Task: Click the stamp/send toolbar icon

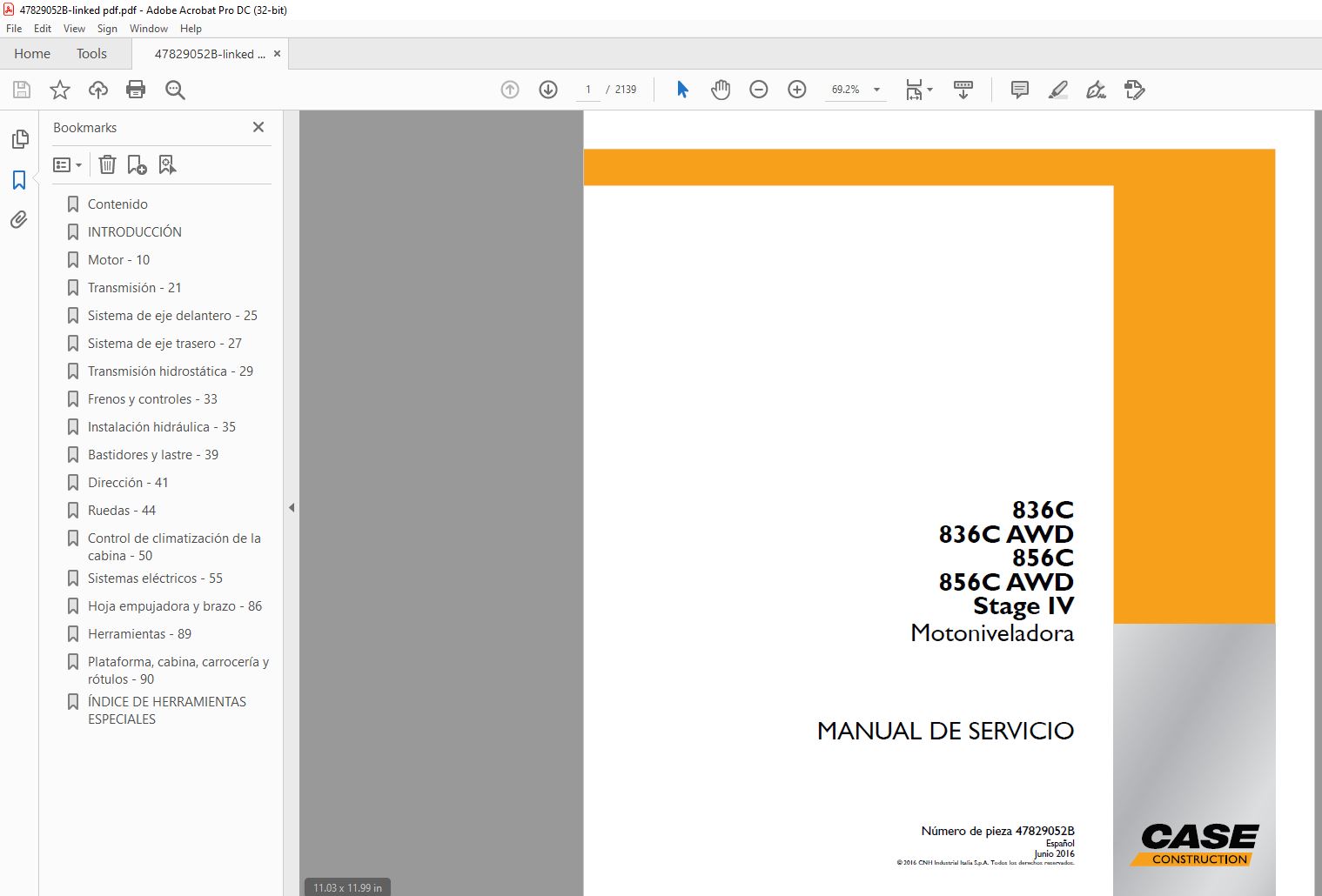Action: (x=1135, y=90)
